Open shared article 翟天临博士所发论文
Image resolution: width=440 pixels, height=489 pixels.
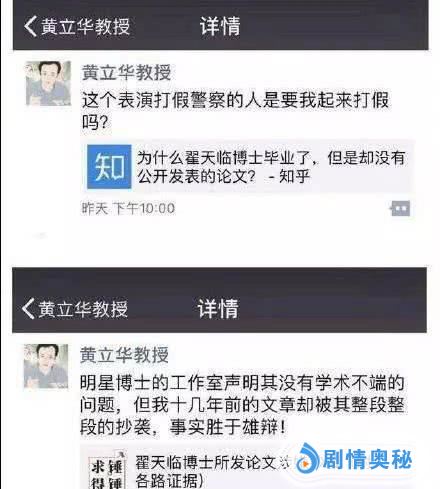point(247,468)
